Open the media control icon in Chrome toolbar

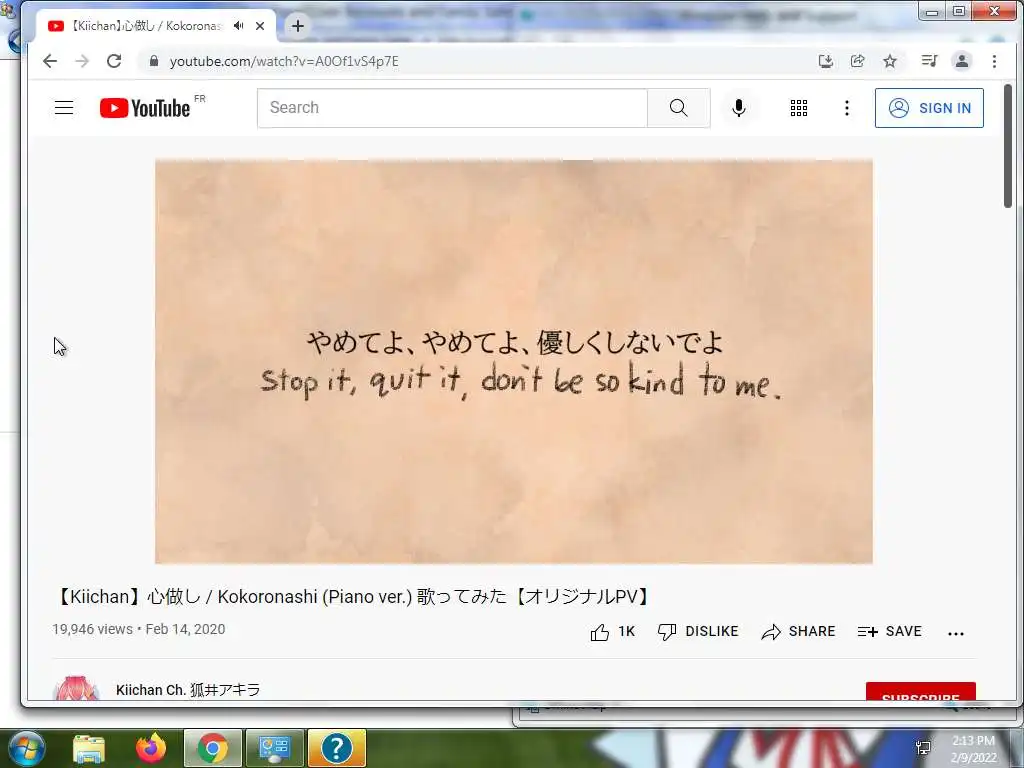coord(929,61)
